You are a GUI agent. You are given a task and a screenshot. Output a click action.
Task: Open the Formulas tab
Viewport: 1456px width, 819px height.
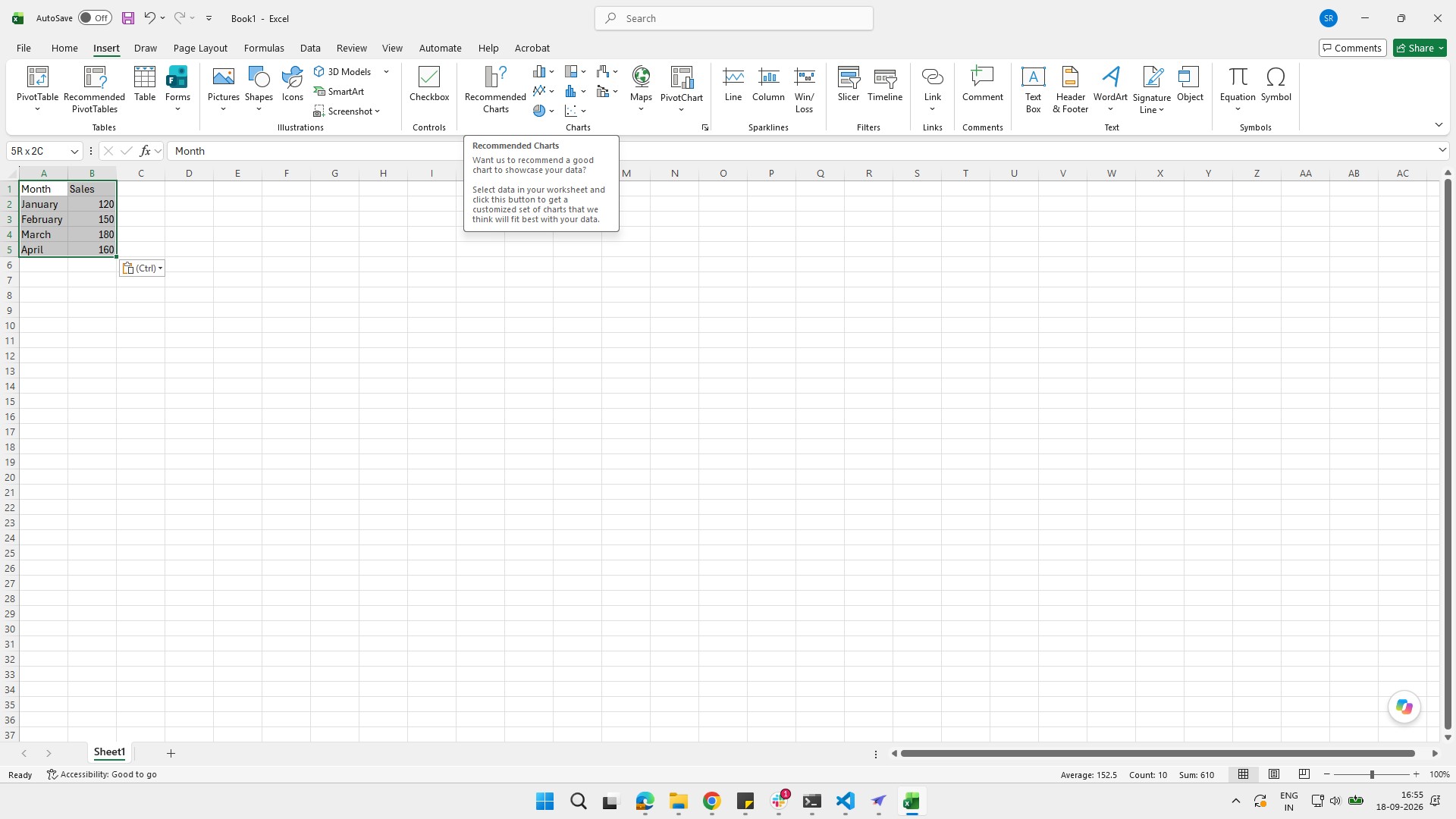pos(264,48)
